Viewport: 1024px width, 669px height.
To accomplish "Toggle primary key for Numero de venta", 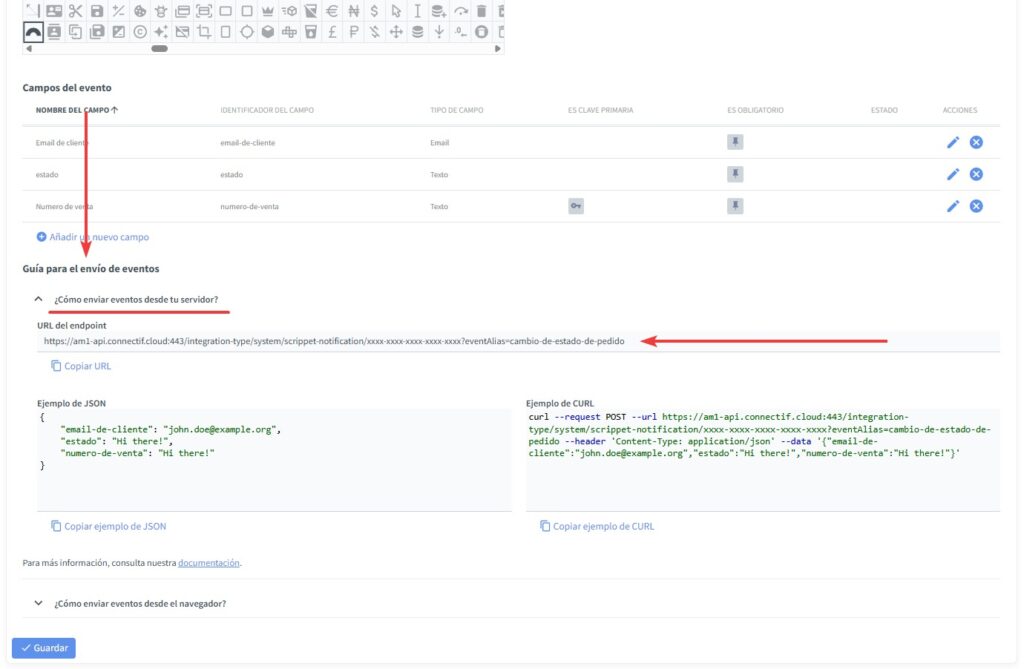I will [x=576, y=206].
